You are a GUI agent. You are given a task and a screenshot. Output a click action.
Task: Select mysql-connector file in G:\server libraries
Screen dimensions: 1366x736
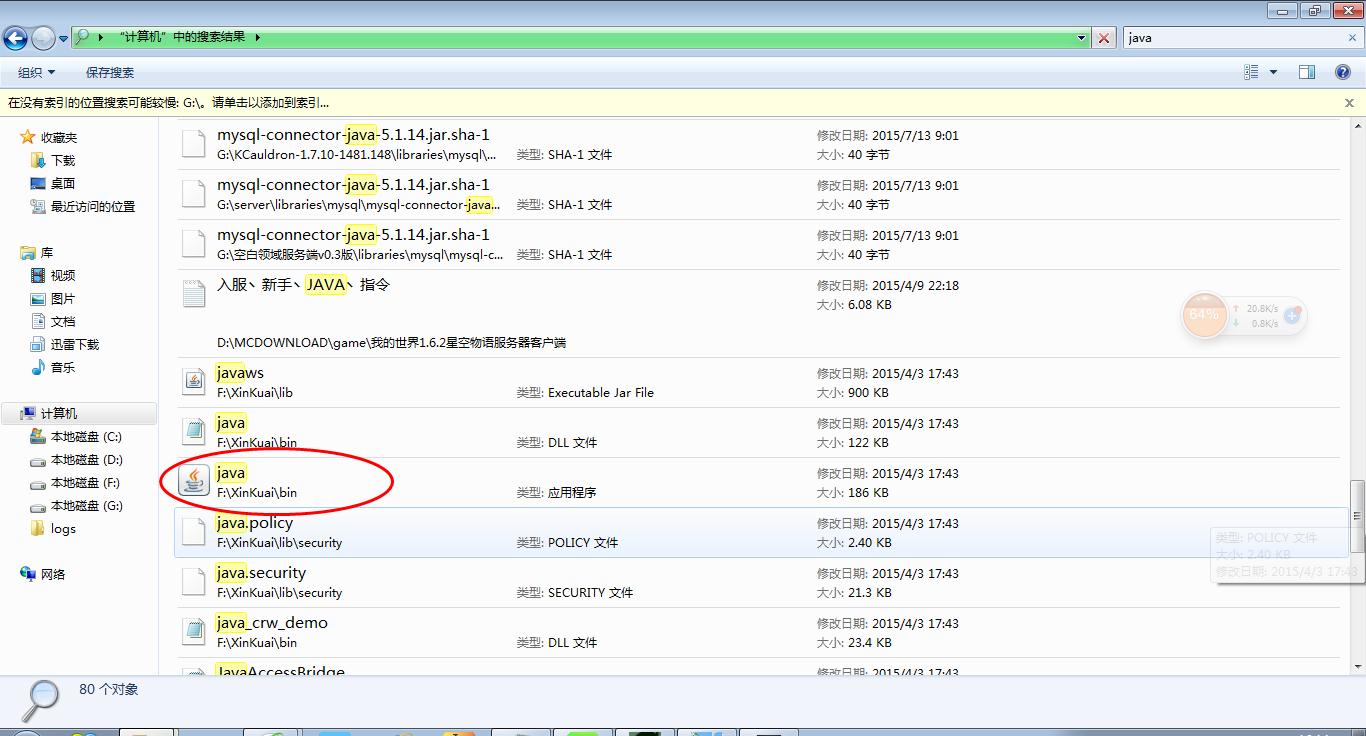pyautogui.click(x=758, y=194)
